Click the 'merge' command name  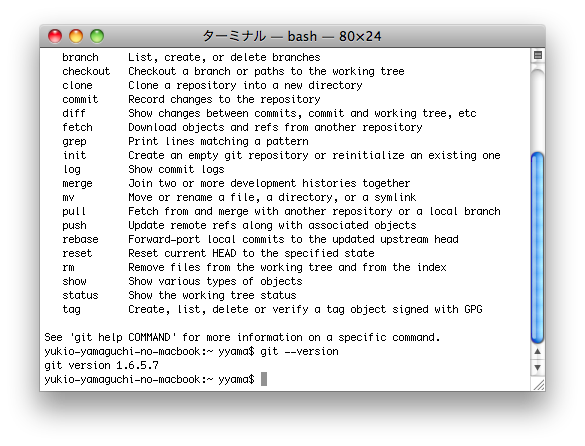[77, 184]
